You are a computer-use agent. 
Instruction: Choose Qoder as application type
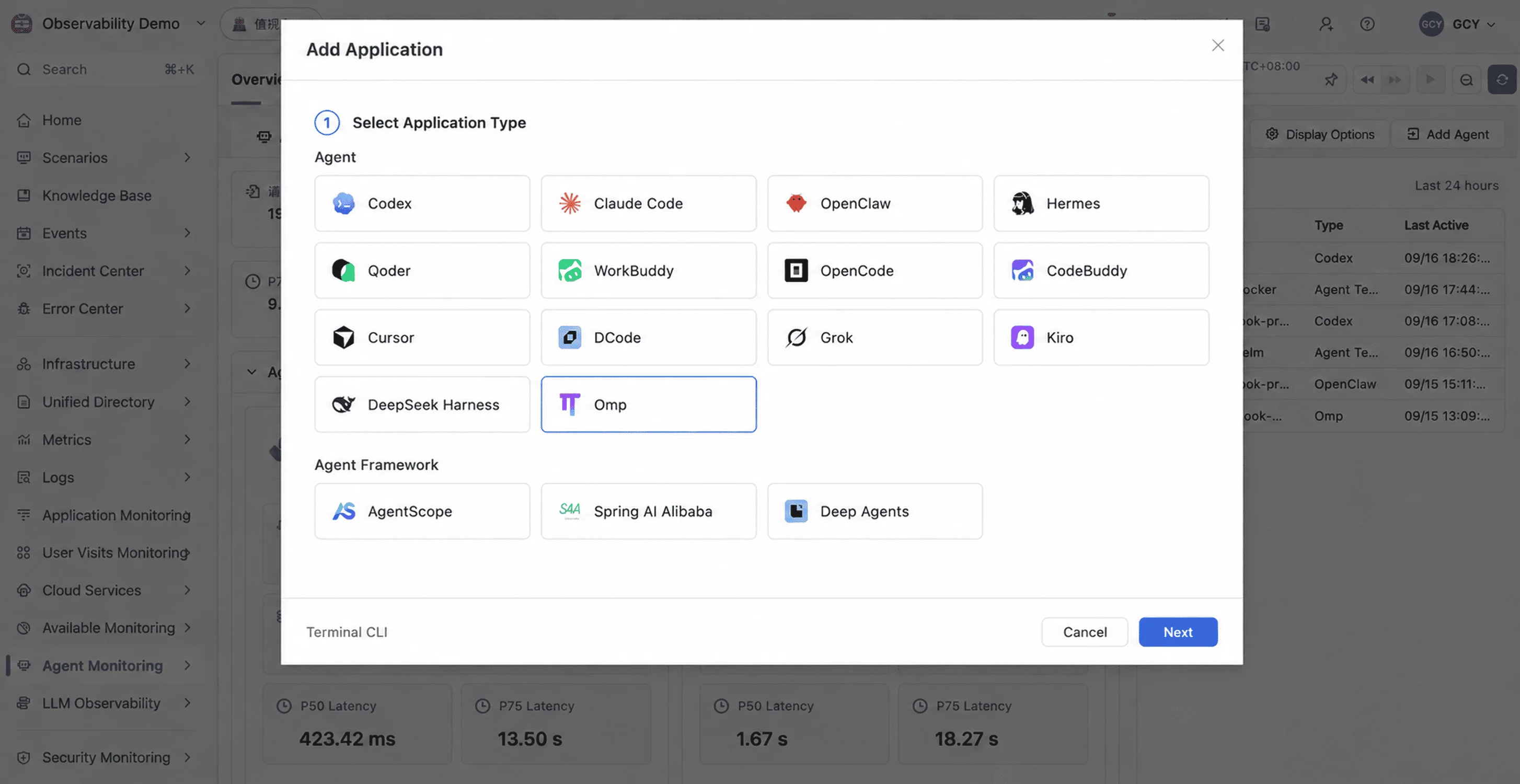[x=422, y=270]
